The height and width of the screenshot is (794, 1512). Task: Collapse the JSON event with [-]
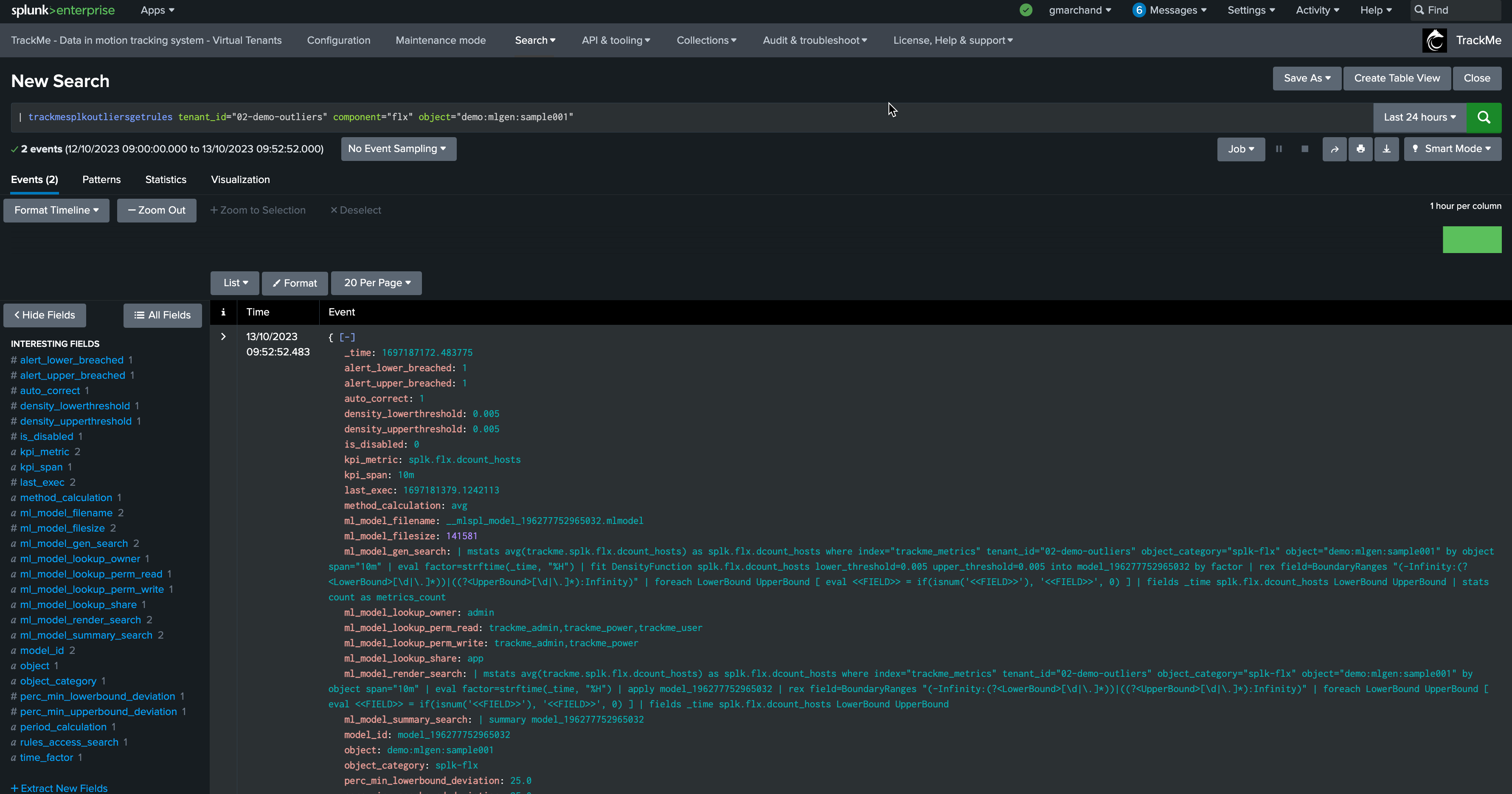pyautogui.click(x=348, y=337)
